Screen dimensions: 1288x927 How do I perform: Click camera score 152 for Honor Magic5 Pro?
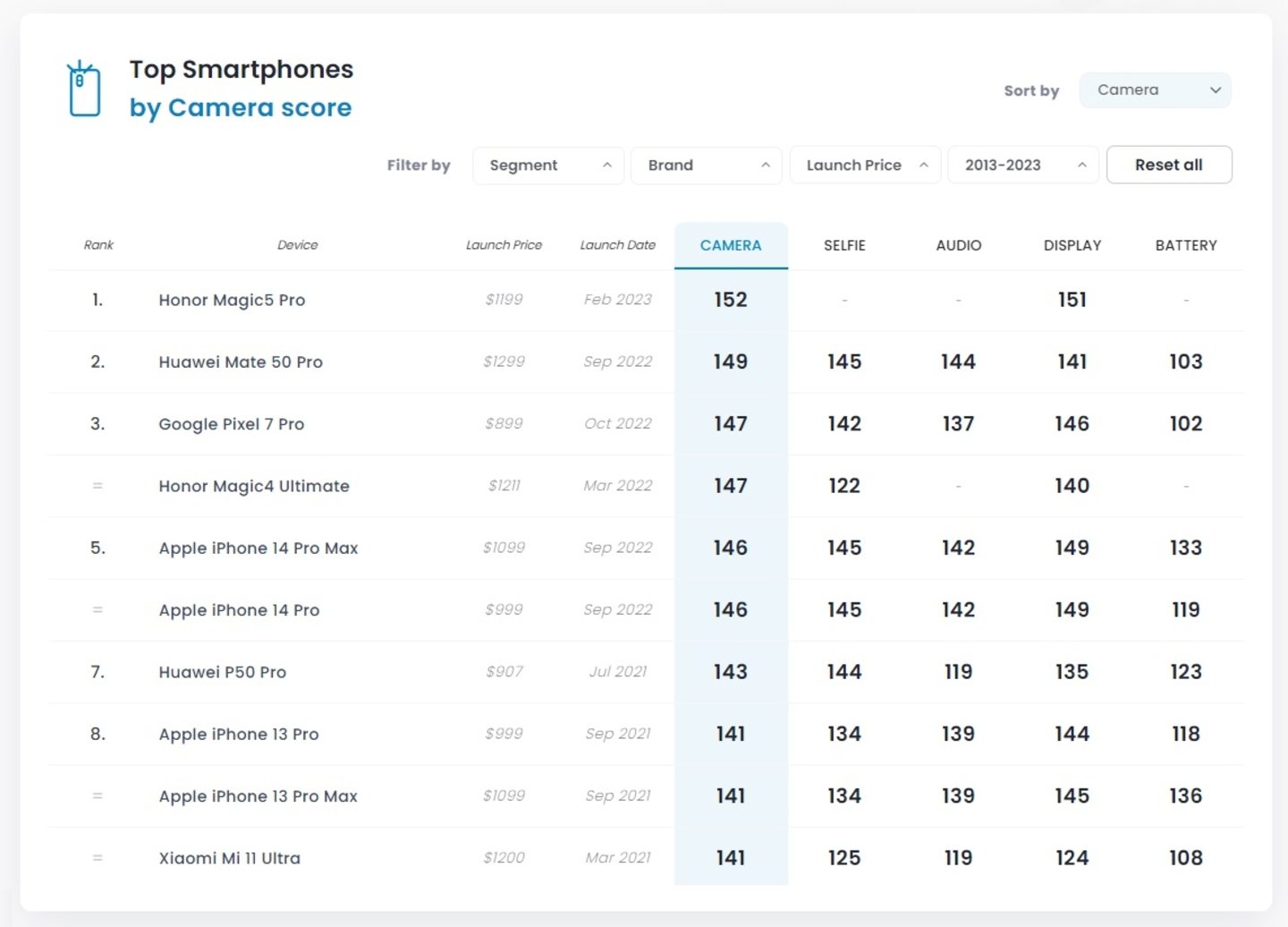[731, 300]
